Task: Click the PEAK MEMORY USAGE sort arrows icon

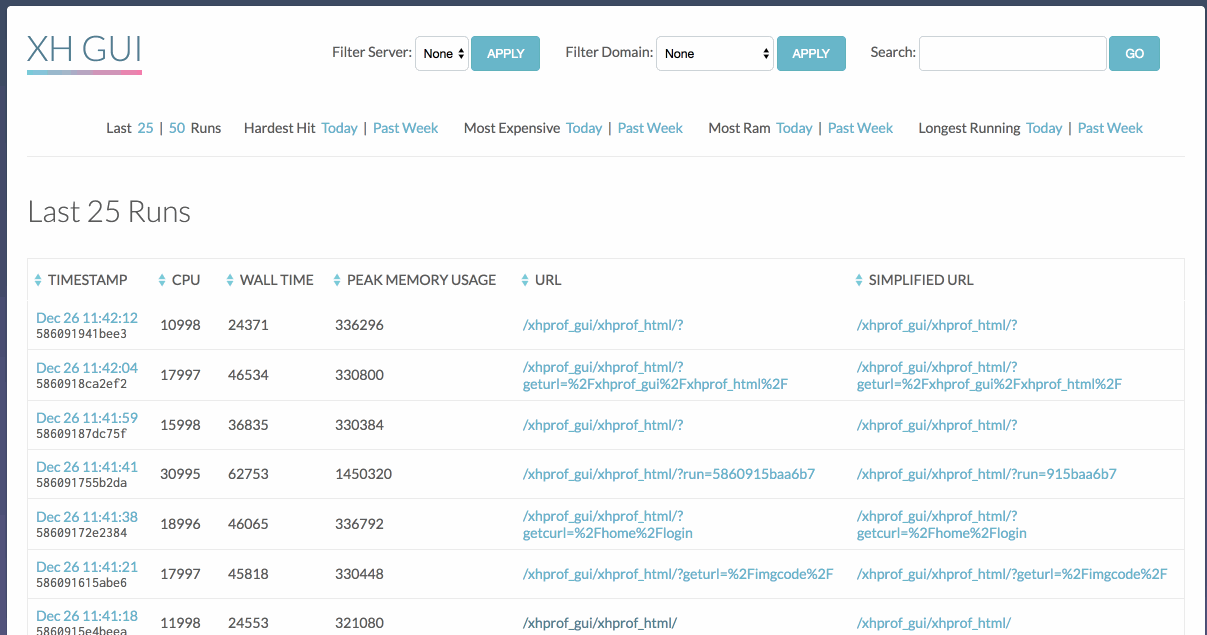Action: click(338, 281)
